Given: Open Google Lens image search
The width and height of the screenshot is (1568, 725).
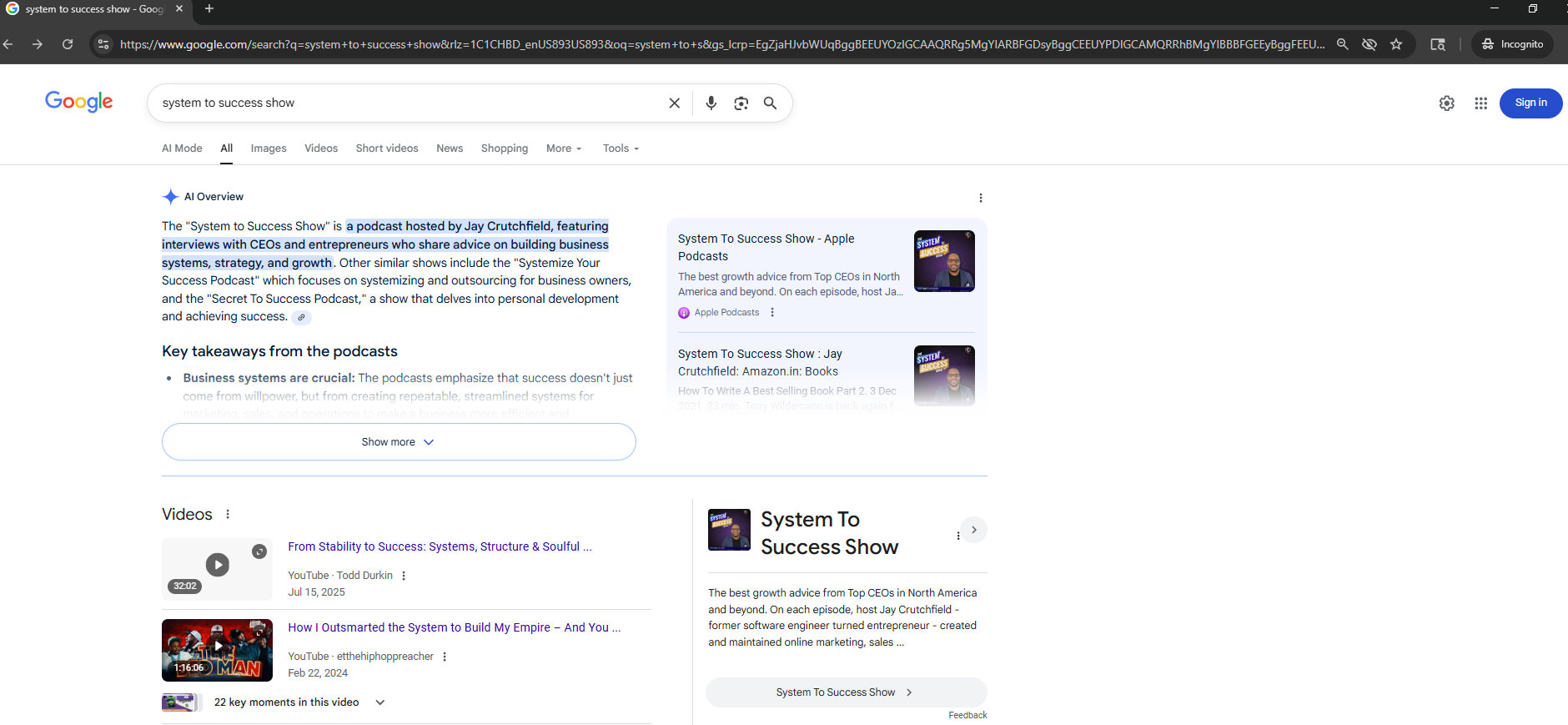Looking at the screenshot, I should click(741, 103).
